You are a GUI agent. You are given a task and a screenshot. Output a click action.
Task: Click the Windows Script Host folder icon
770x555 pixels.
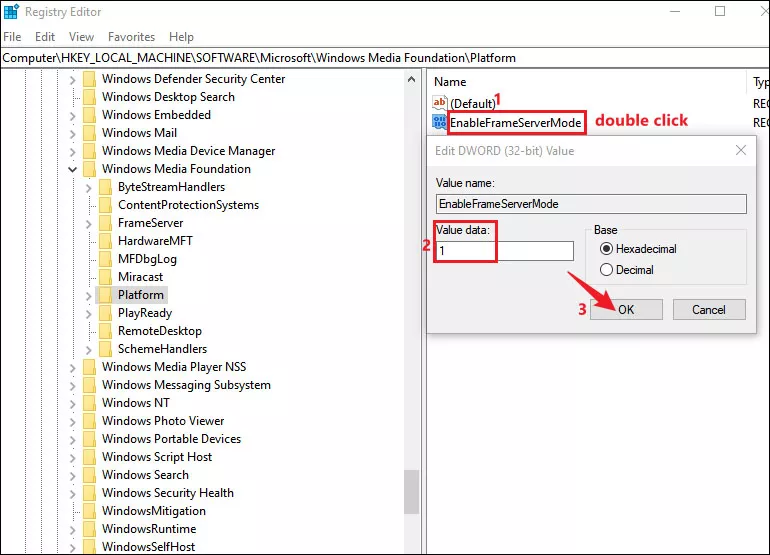pyautogui.click(x=89, y=457)
